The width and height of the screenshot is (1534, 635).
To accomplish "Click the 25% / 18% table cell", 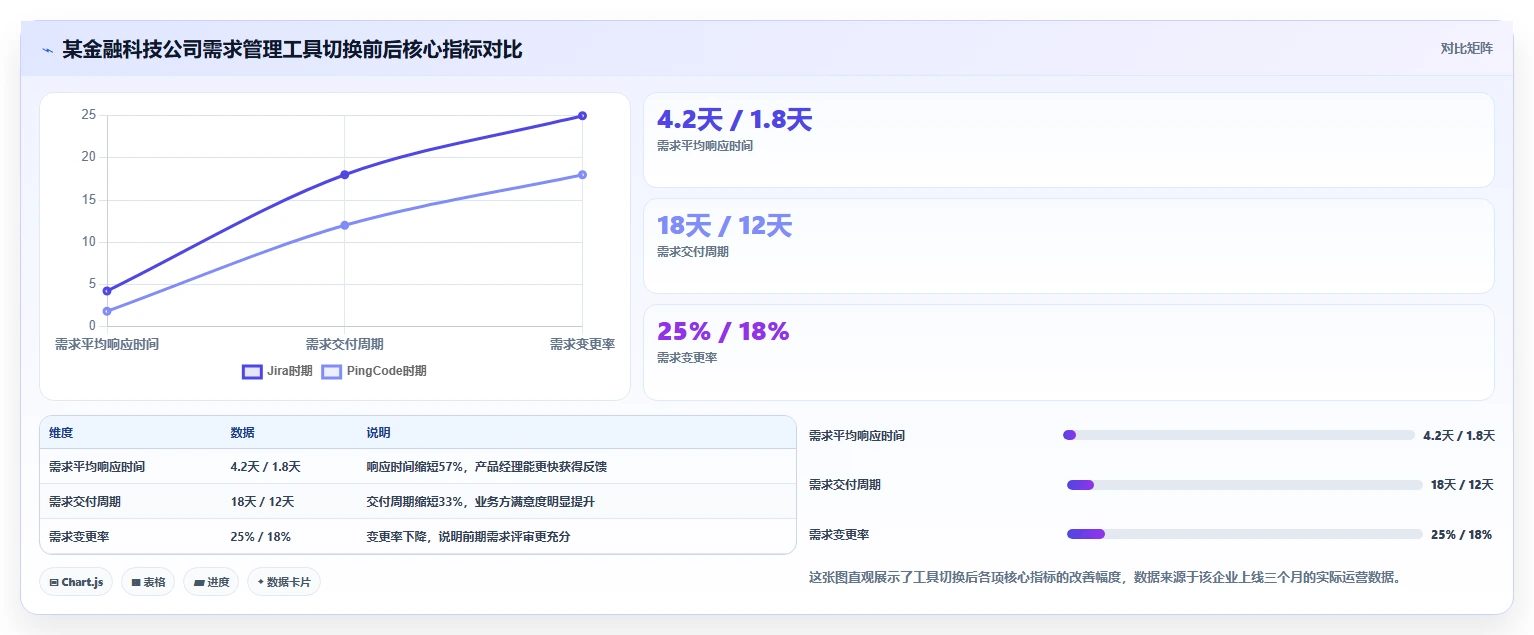I will tap(260, 537).
